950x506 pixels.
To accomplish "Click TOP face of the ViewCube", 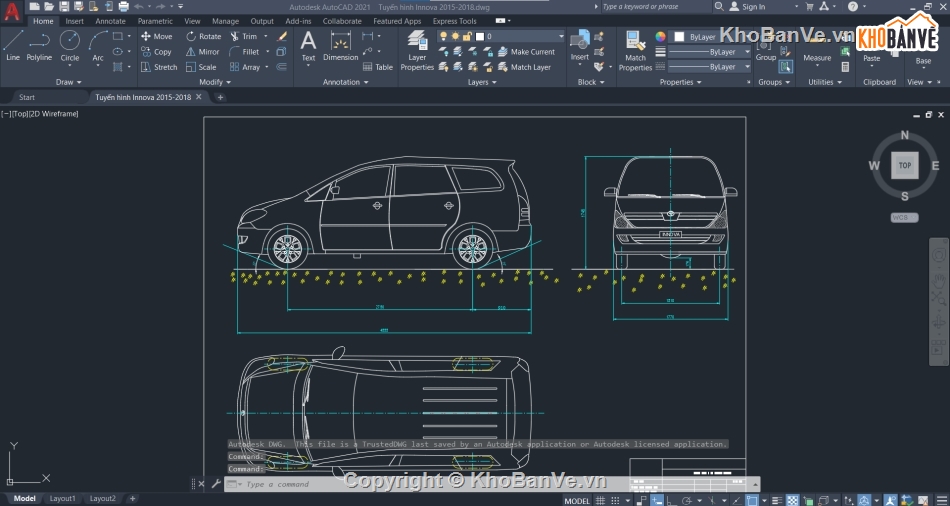I will coord(905,165).
